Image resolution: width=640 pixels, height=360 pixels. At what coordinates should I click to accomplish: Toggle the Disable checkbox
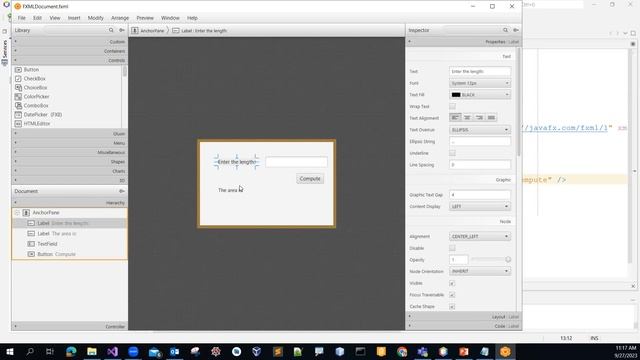pyautogui.click(x=452, y=248)
